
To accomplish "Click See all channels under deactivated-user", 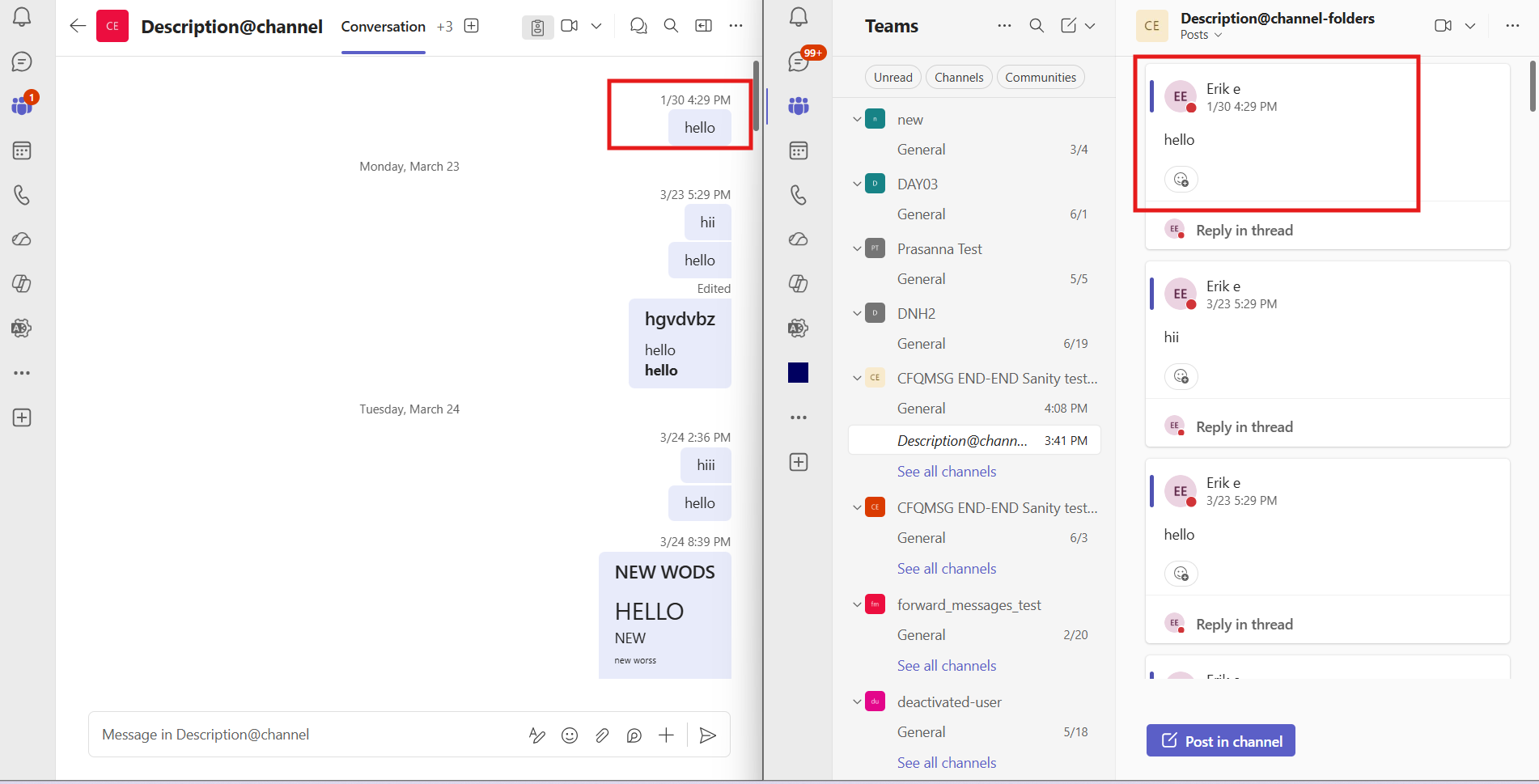I will coord(947,763).
